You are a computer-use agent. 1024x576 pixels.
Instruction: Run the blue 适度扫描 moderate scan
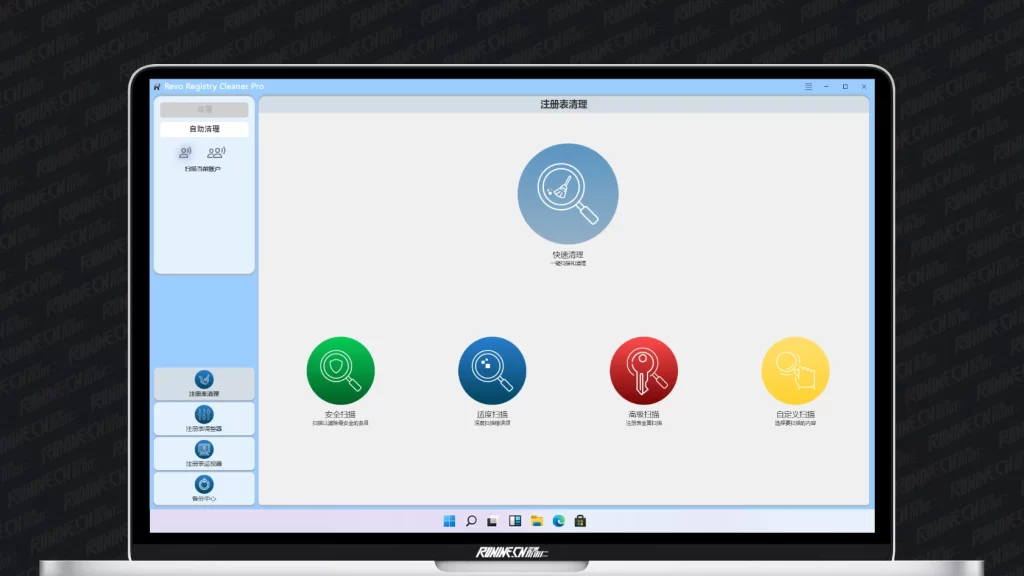(x=492, y=370)
